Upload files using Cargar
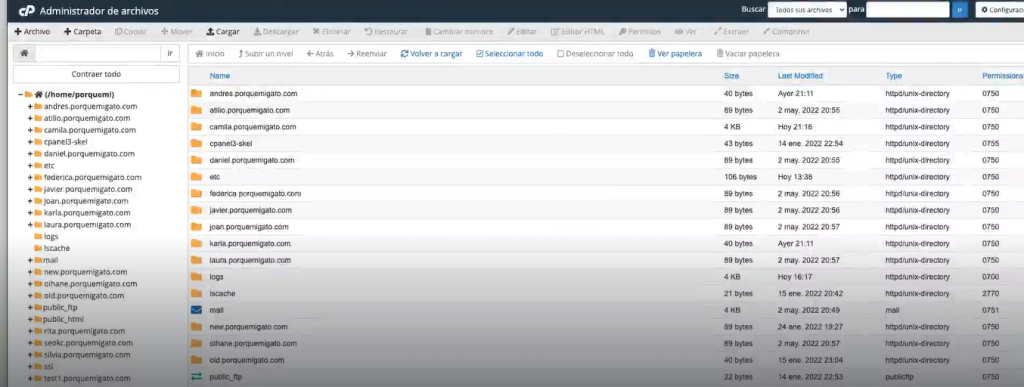The height and width of the screenshot is (387, 1024). 223,31
